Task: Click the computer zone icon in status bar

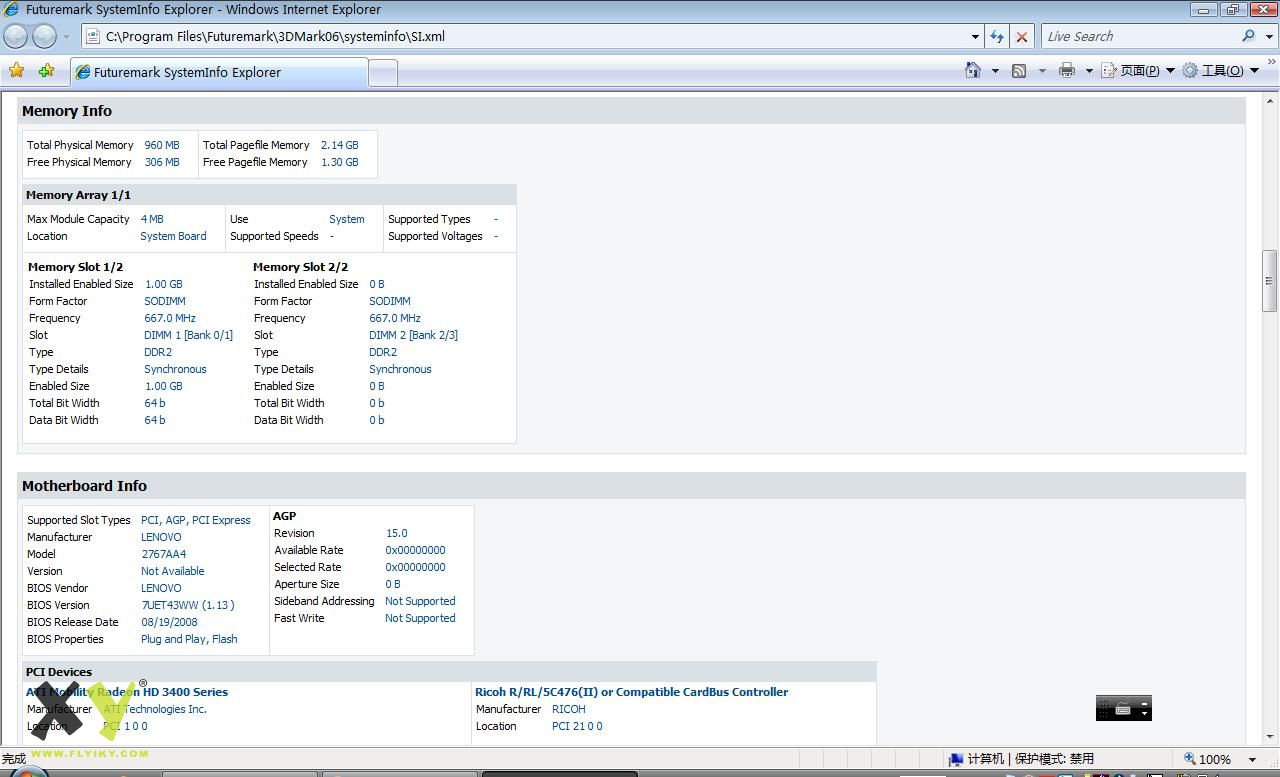Action: coord(955,759)
